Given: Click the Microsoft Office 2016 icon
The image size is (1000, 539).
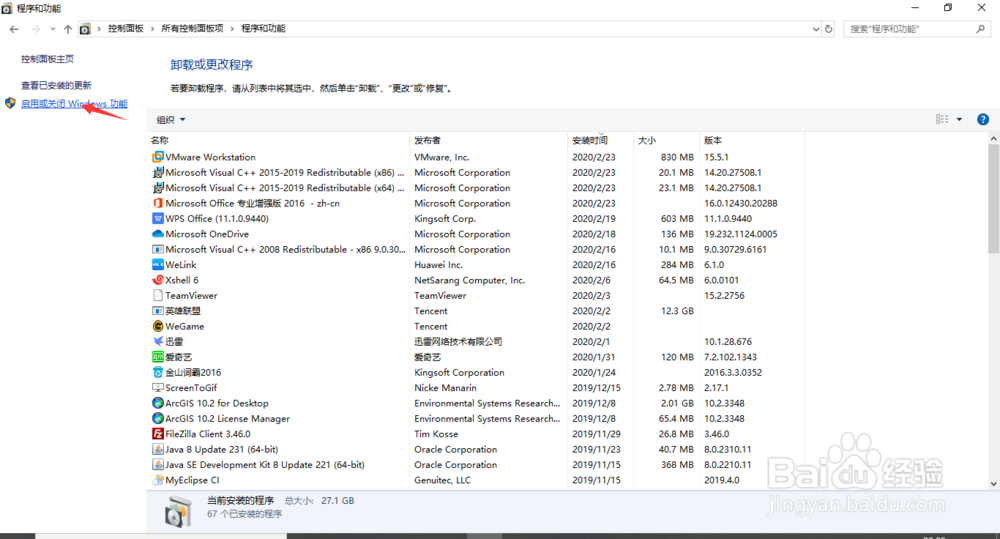Looking at the screenshot, I should click(158, 203).
